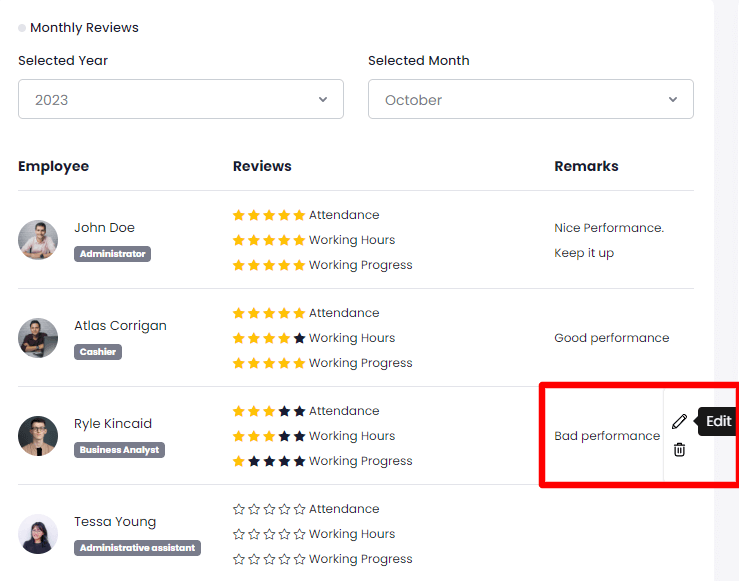
Task: Click the Tessa Young employee name
Action: (x=115, y=521)
